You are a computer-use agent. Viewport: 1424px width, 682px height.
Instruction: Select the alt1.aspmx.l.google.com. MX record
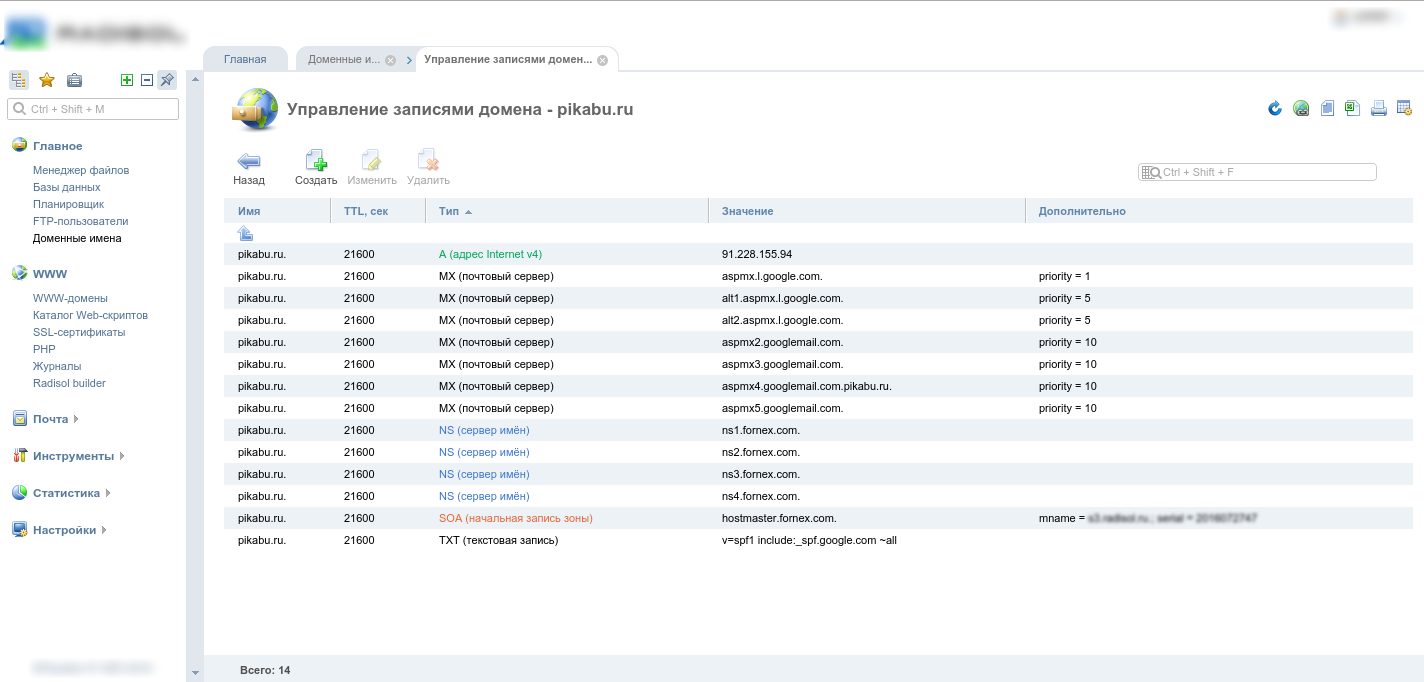tap(818, 298)
